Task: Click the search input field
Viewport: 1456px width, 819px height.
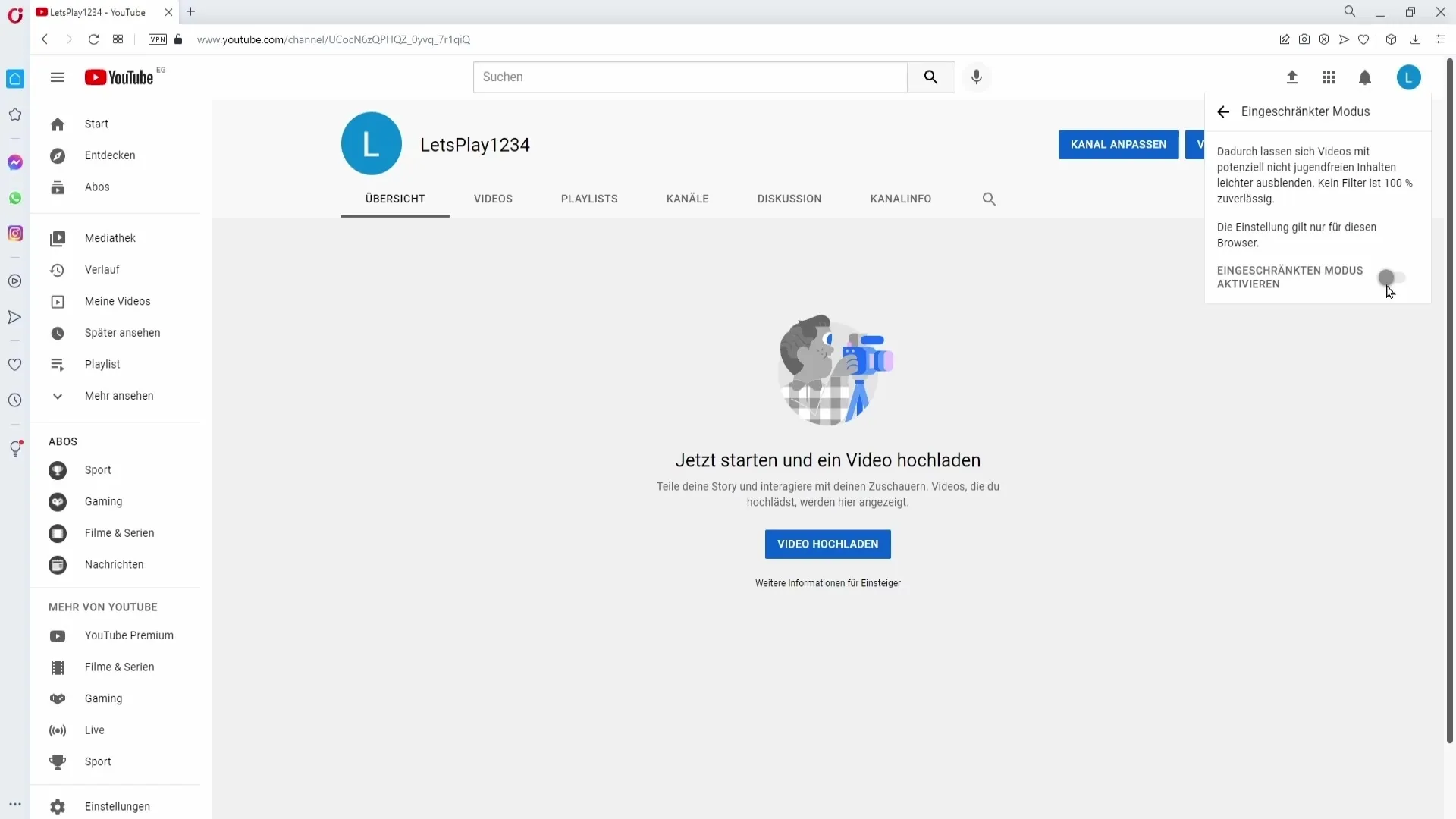Action: coord(689,77)
